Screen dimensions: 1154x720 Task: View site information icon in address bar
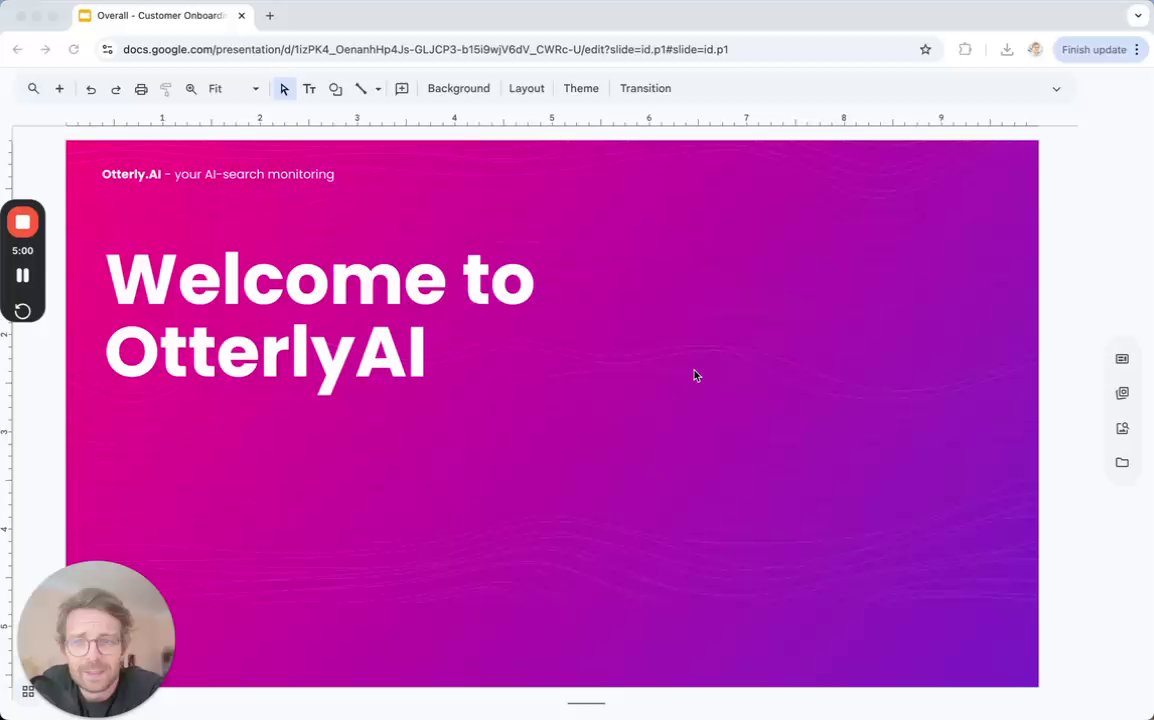tap(107, 49)
